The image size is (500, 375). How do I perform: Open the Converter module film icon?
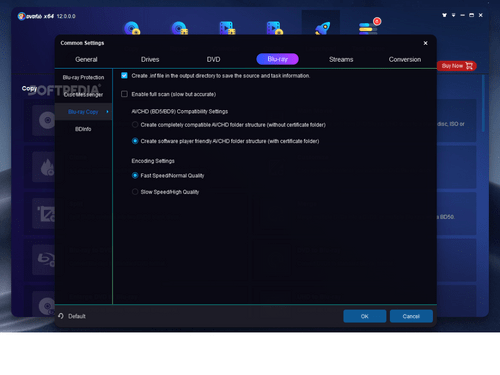pyautogui.click(x=227, y=28)
